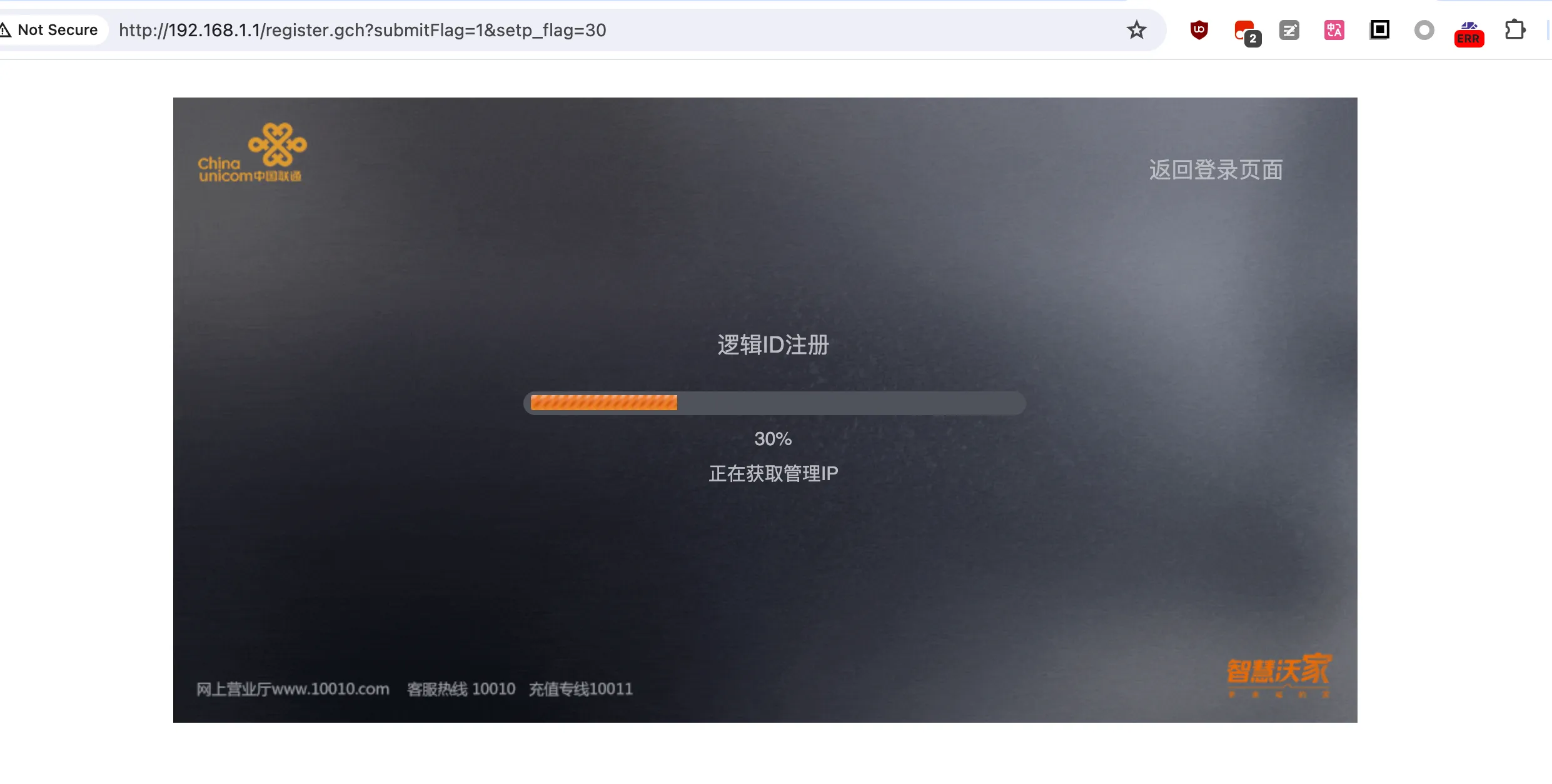This screenshot has height=784, width=1552.
Task: Click the gray circle extension icon
Action: pyautogui.click(x=1424, y=30)
